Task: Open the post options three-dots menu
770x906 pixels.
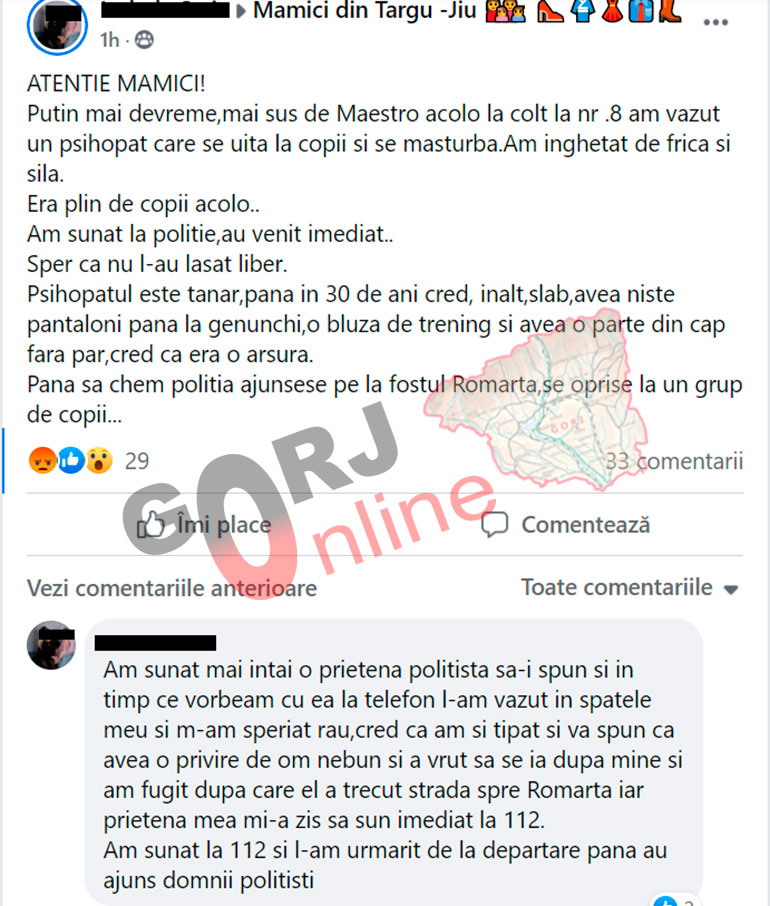Action: [x=715, y=22]
